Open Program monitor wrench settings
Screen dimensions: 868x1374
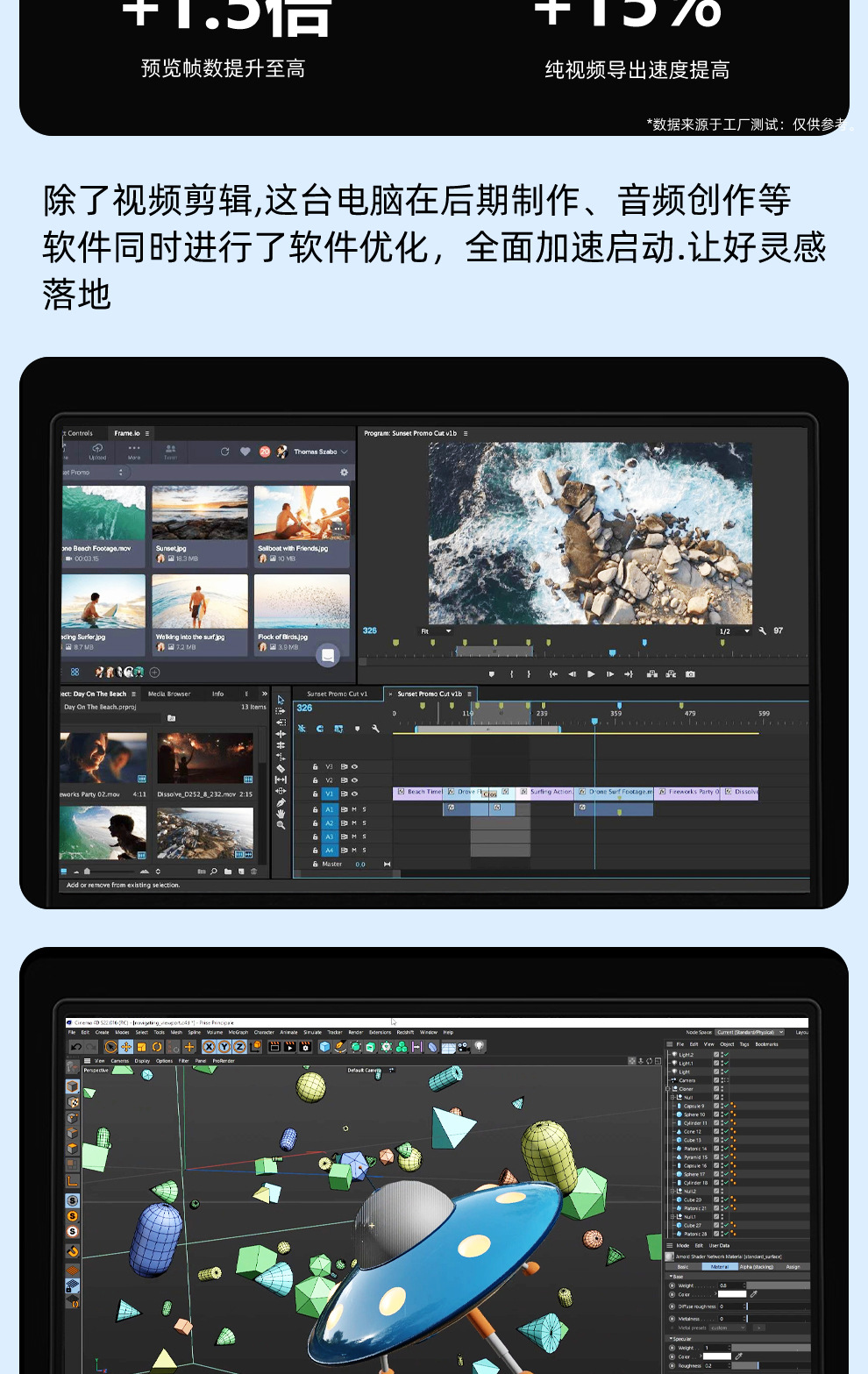(x=763, y=630)
